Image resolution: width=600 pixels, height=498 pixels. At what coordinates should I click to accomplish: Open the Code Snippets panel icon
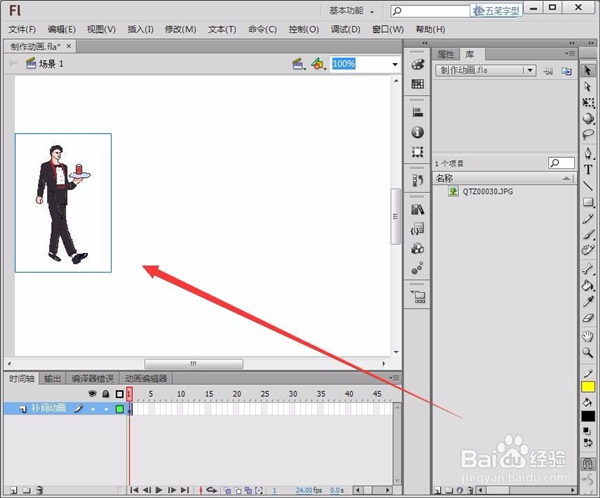tap(417, 229)
